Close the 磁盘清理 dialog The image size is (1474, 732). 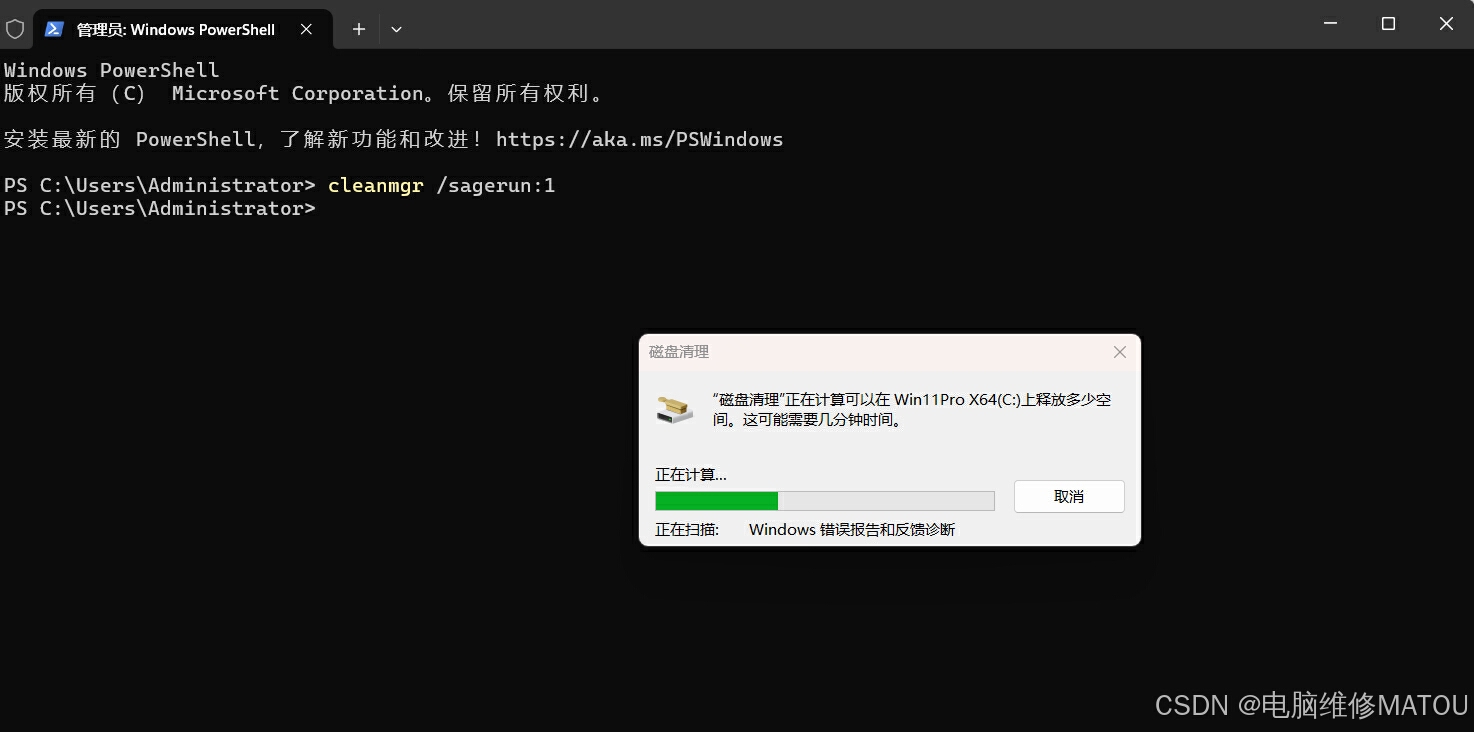coord(1120,352)
